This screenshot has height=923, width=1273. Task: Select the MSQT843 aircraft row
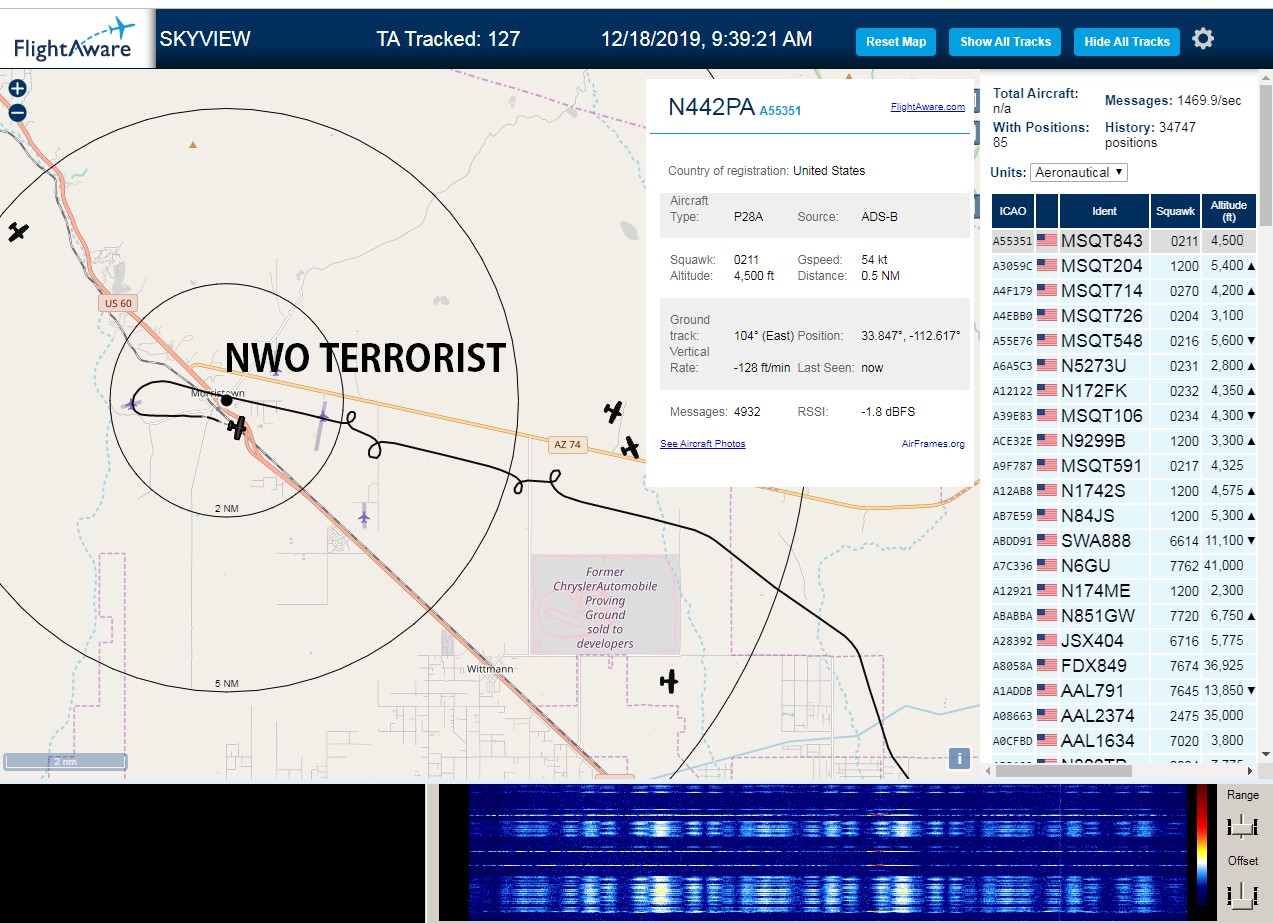1124,241
